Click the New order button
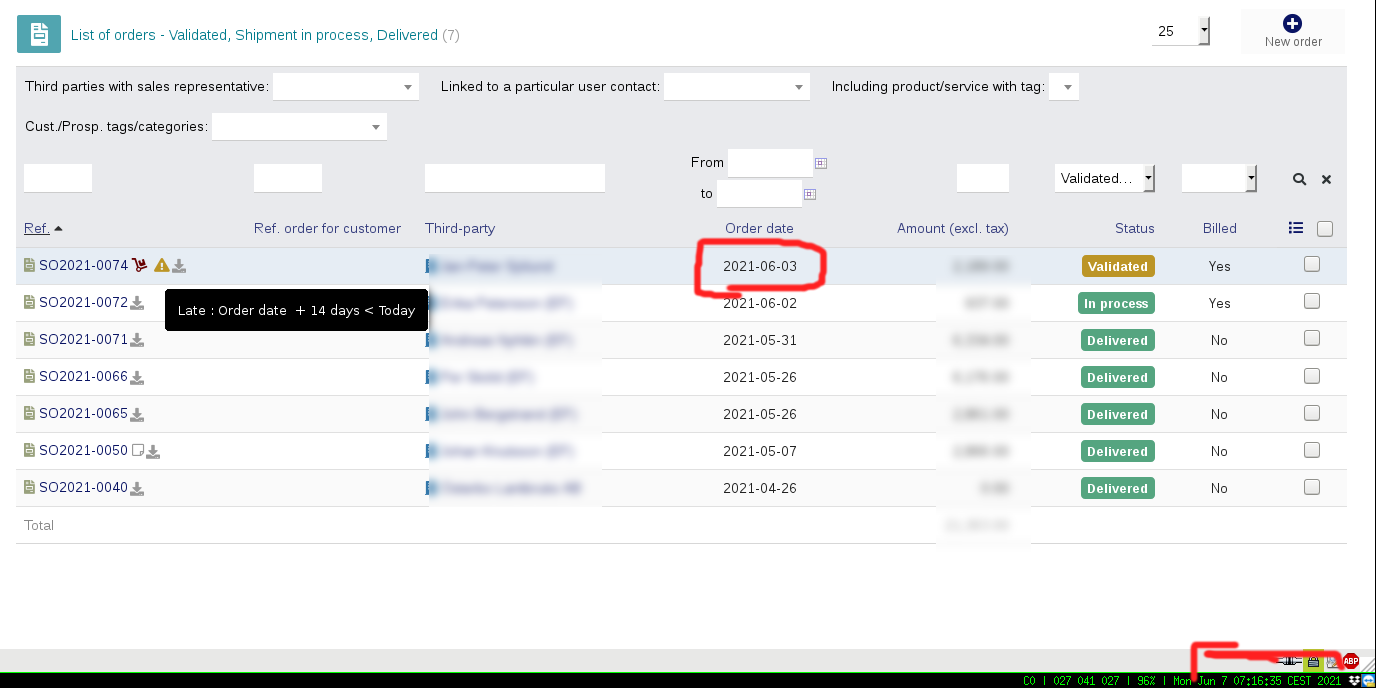1376x688 pixels. point(1292,31)
